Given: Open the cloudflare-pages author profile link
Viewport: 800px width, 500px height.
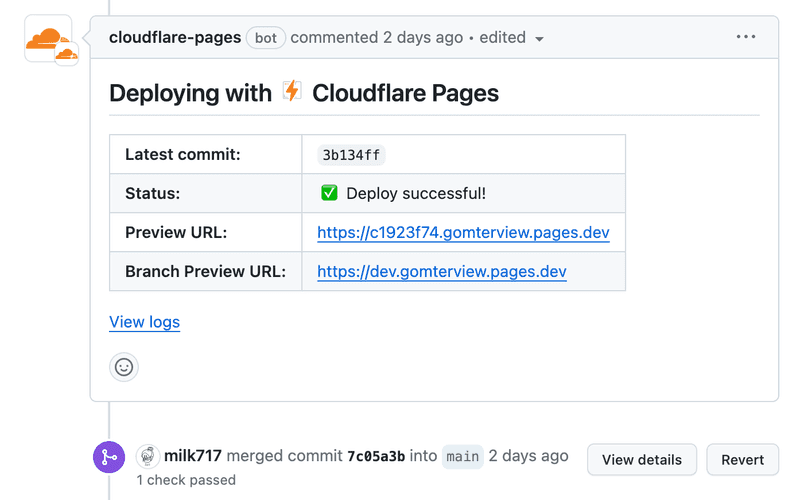Looking at the screenshot, I should (175, 37).
